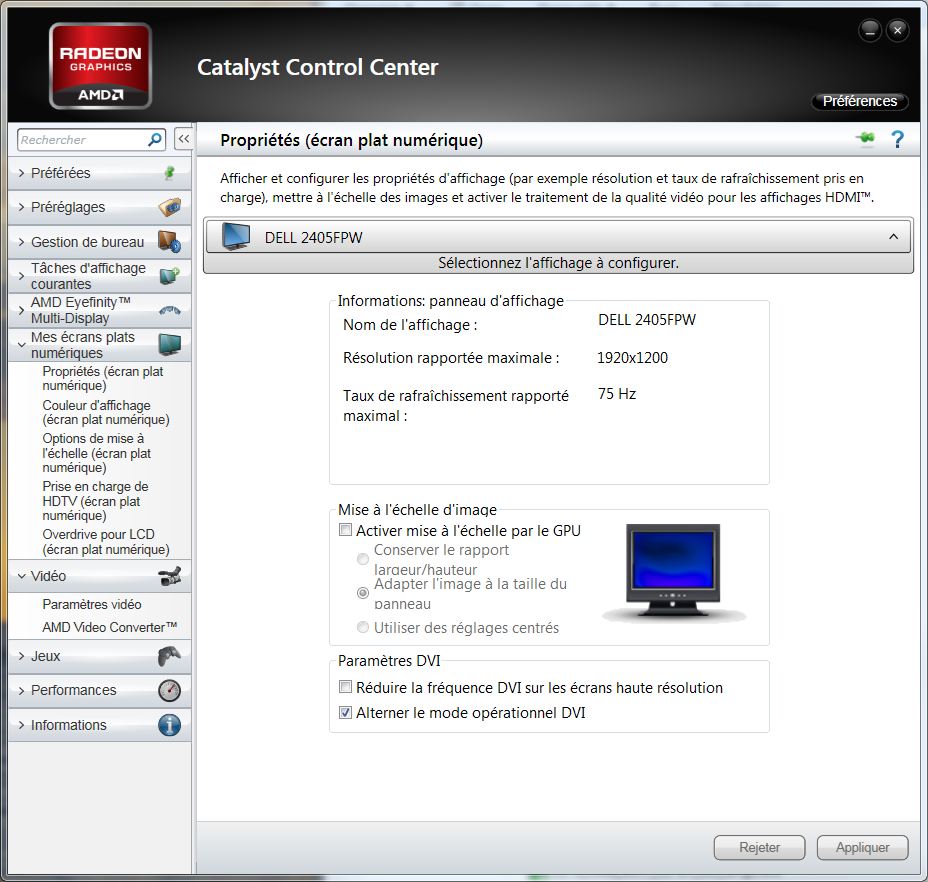Open help with the question mark icon
The width and height of the screenshot is (928, 882).
click(x=897, y=140)
